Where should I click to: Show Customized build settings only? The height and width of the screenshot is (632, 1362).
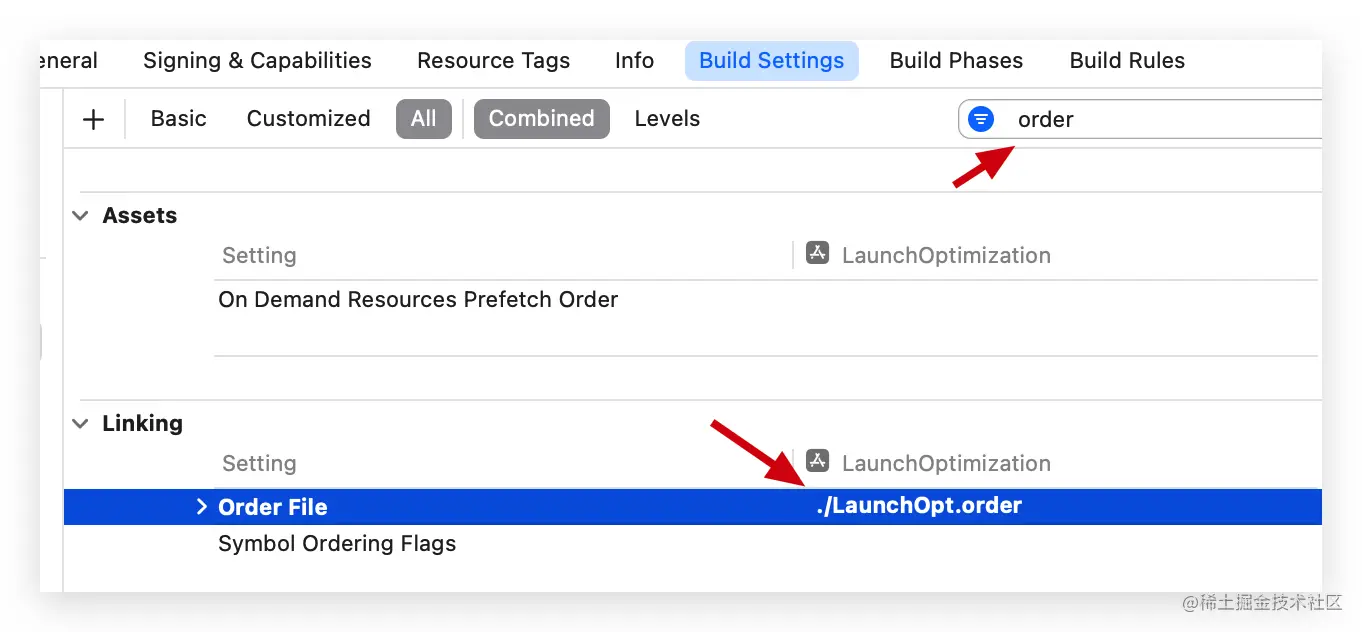308,119
